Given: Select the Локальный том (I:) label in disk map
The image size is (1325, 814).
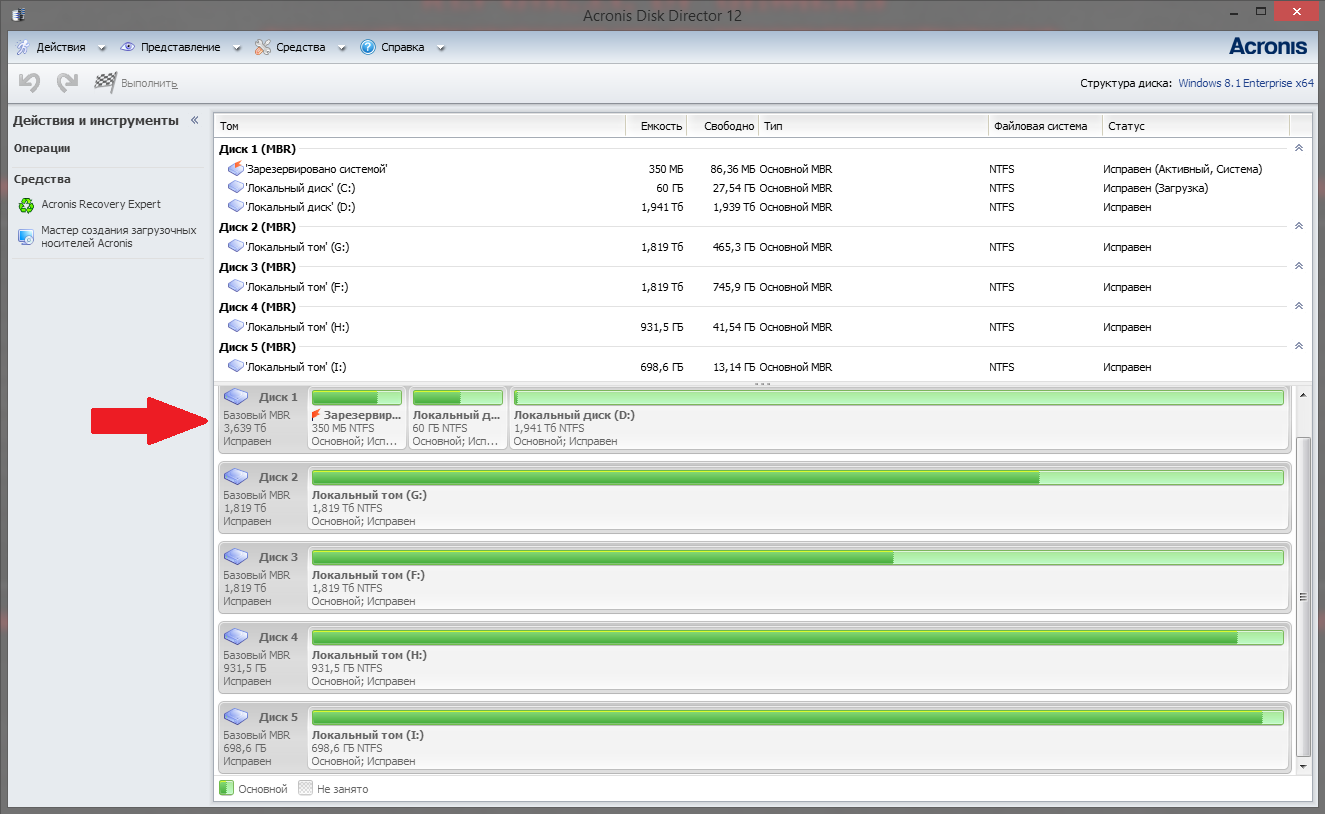Looking at the screenshot, I should pos(368,735).
